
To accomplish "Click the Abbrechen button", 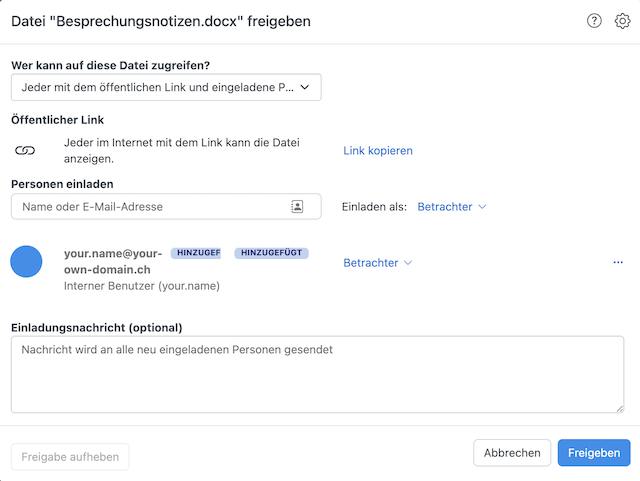I will pyautogui.click(x=512, y=453).
